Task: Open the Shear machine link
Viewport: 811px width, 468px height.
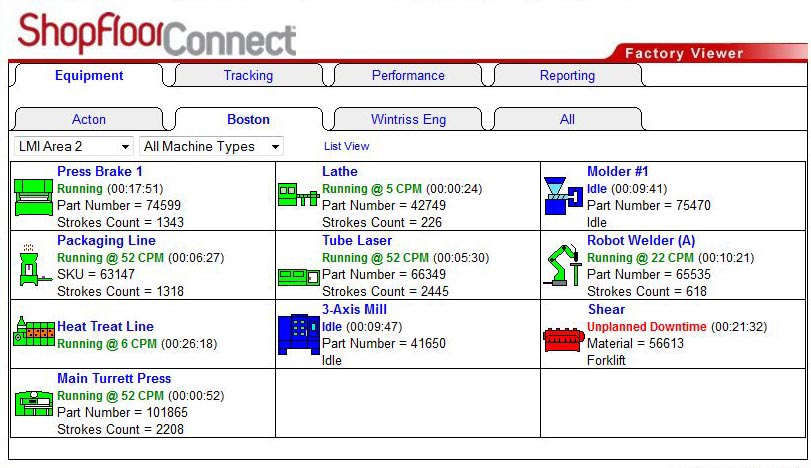Action: point(606,309)
